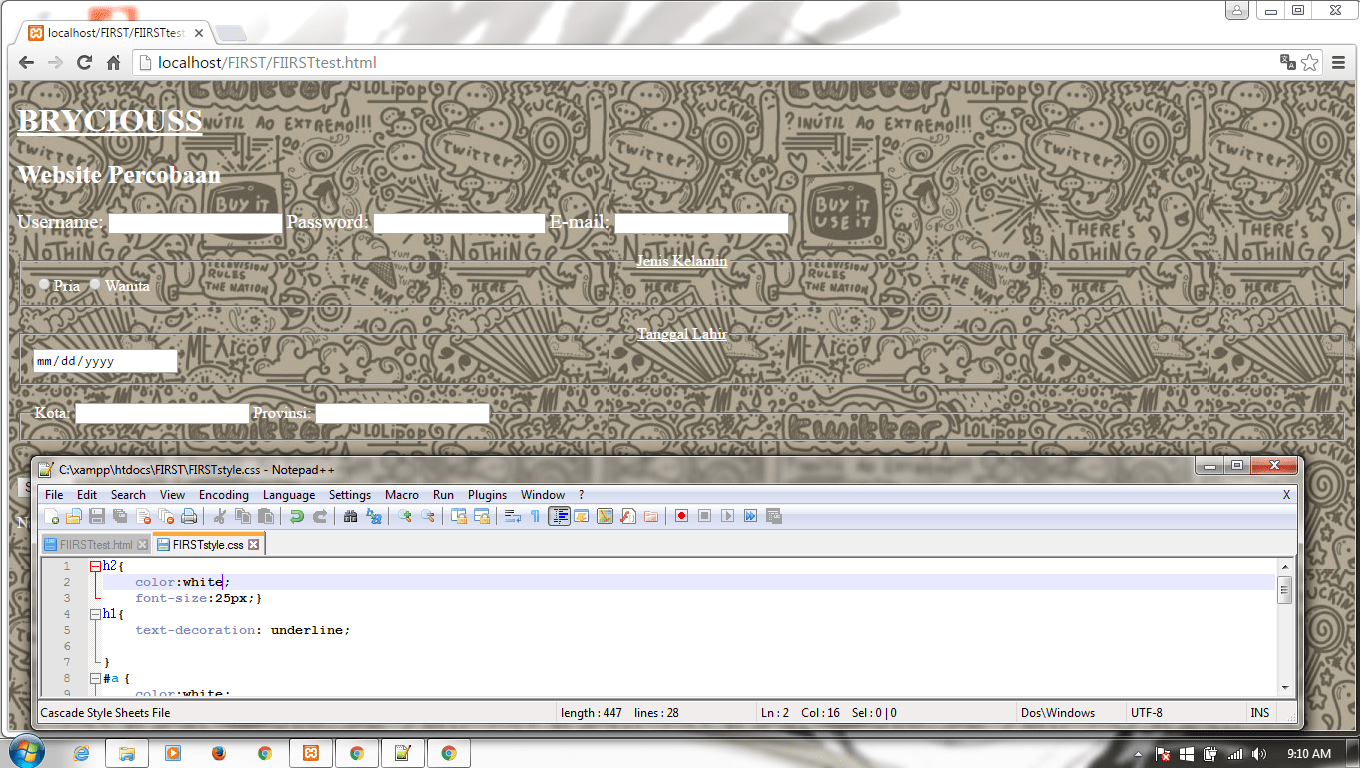Click Notepad++ editor scrollbar up arrow
The image size is (1360, 768).
coord(1285,567)
